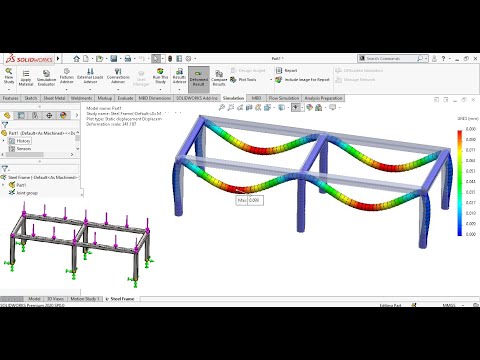
Task: Expand External Loads Advisor dropdown arrow
Action: click(90, 90)
